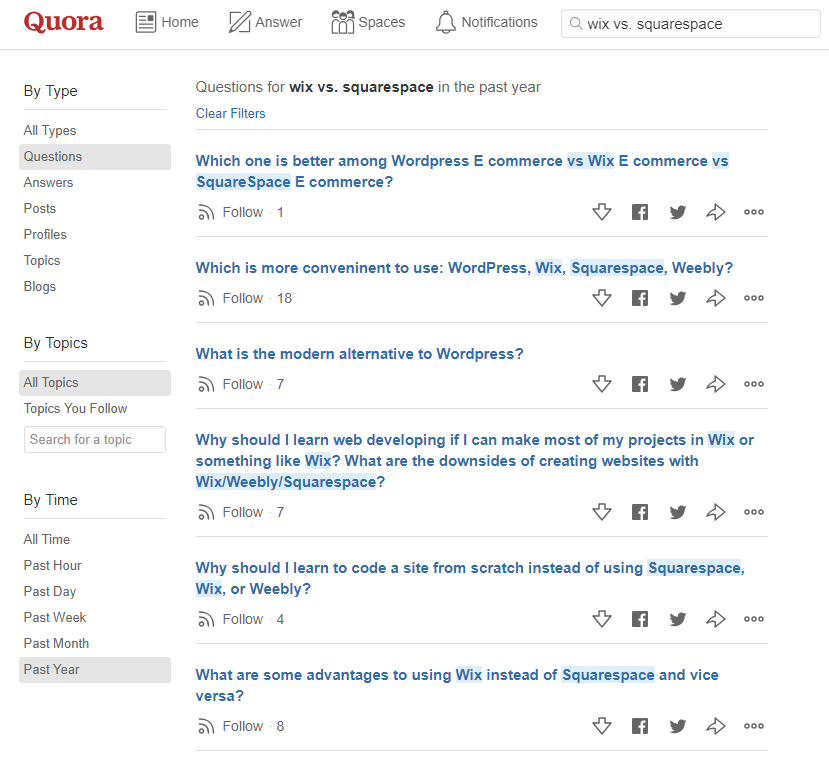This screenshot has height=763, width=829.
Task: Open more options for the 18-follower question
Action: click(x=754, y=298)
